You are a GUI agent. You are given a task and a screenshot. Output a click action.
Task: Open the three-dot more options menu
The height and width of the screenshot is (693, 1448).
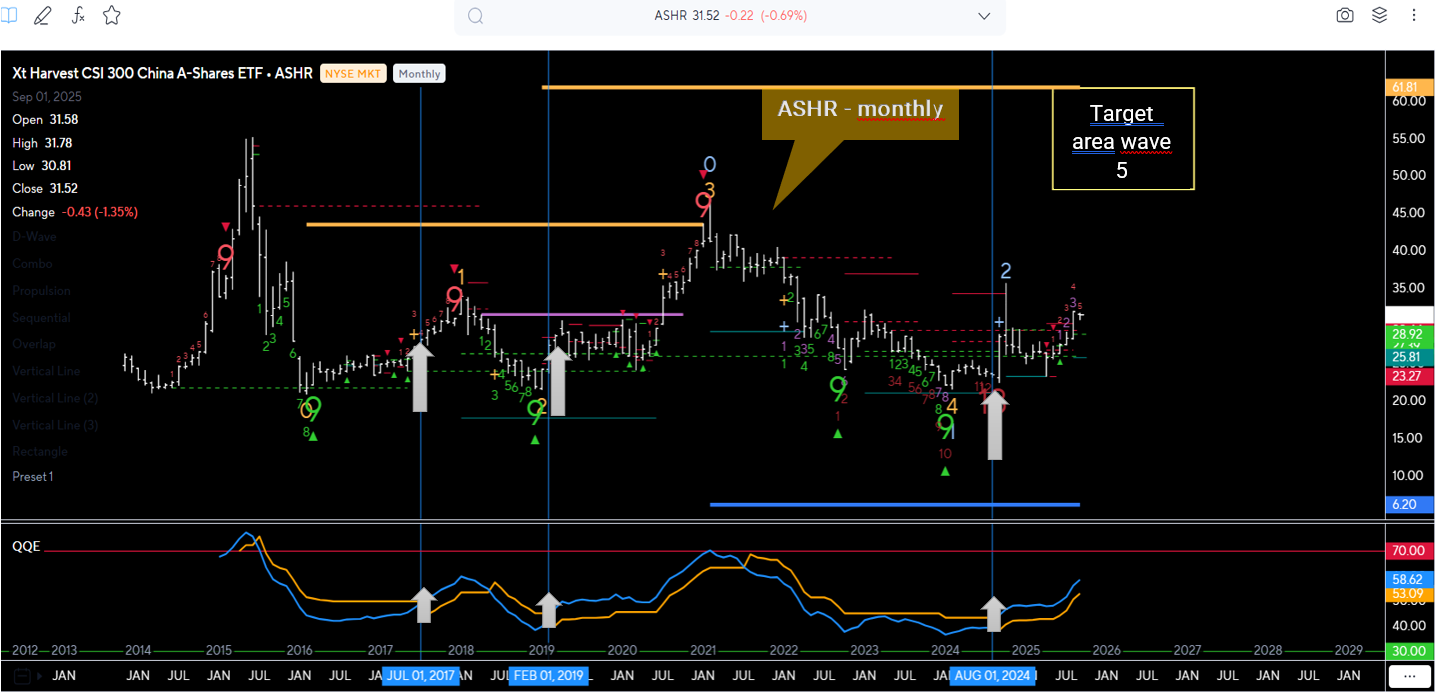pyautogui.click(x=1414, y=16)
